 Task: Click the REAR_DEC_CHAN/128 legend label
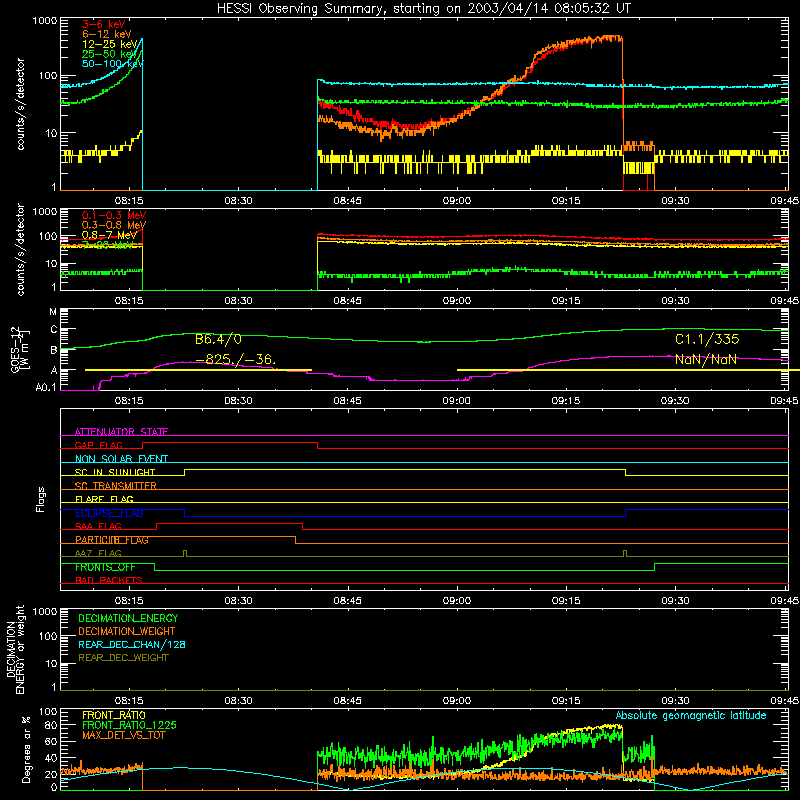132,644
